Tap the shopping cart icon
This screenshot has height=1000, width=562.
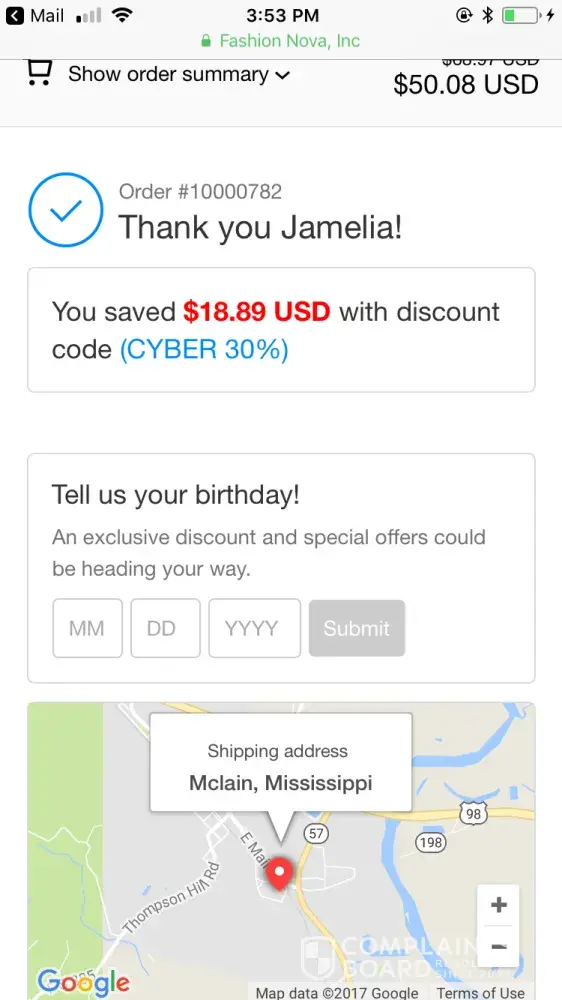(39, 72)
